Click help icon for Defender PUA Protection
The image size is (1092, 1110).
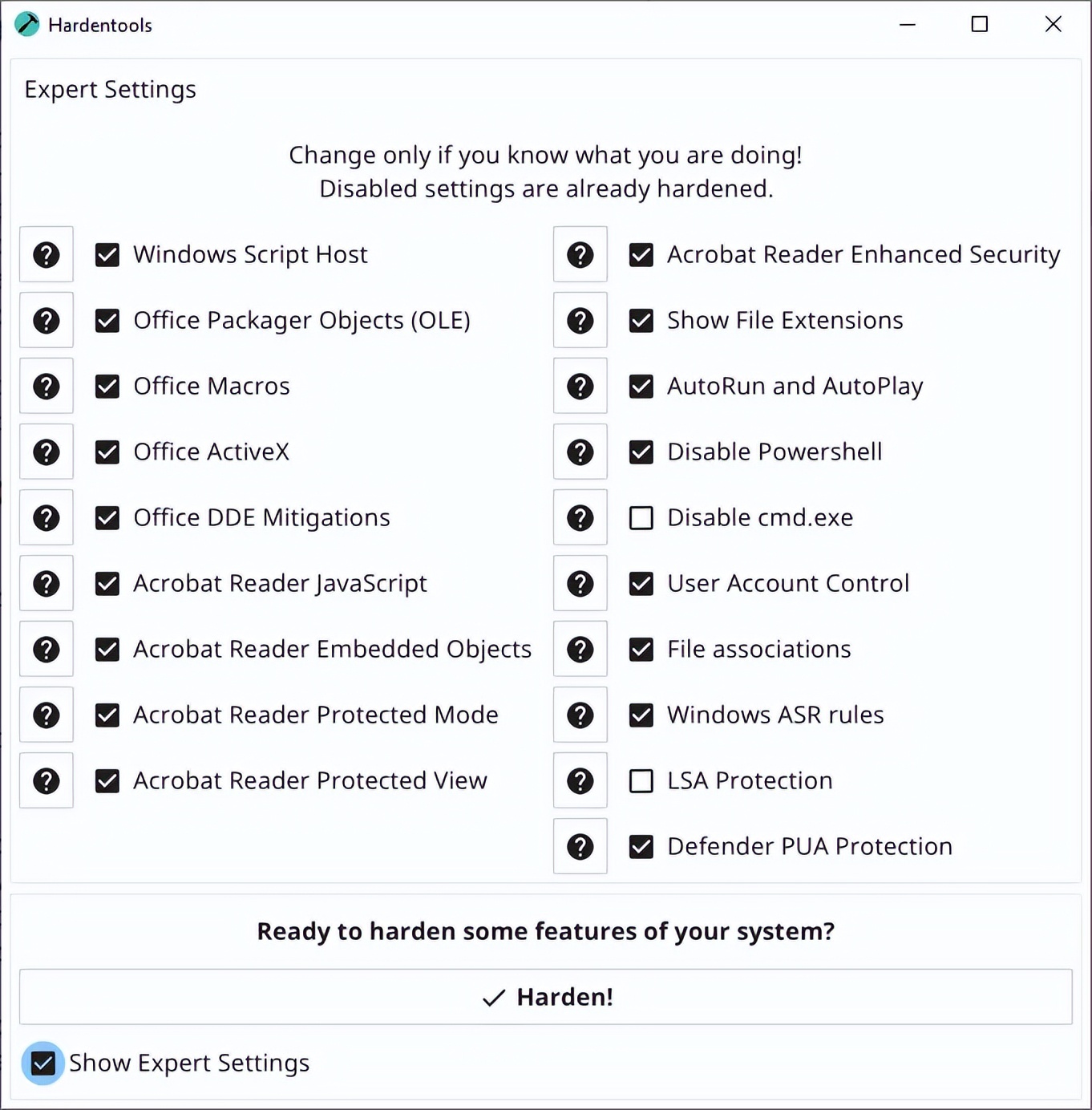tap(580, 847)
